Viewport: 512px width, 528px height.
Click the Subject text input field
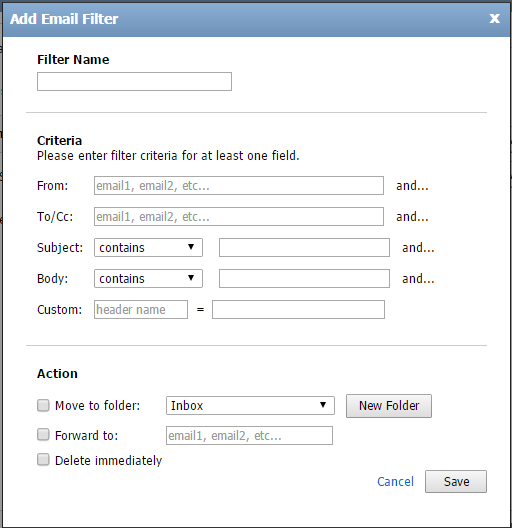pos(304,248)
